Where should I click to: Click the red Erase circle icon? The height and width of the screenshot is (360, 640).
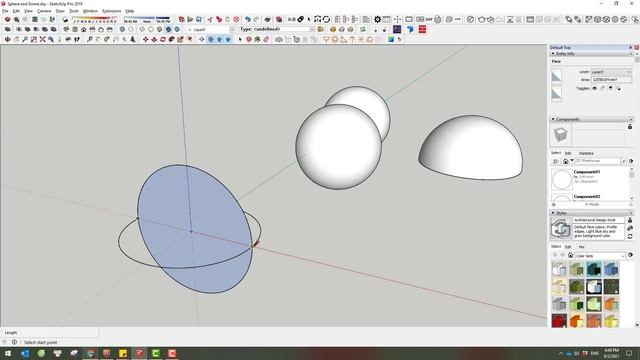click(x=236, y=19)
